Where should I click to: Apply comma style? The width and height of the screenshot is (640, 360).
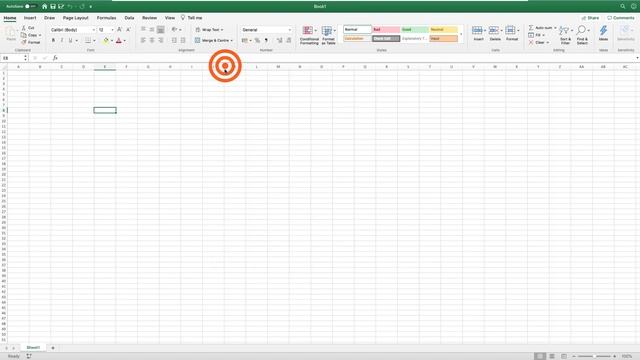[266, 40]
